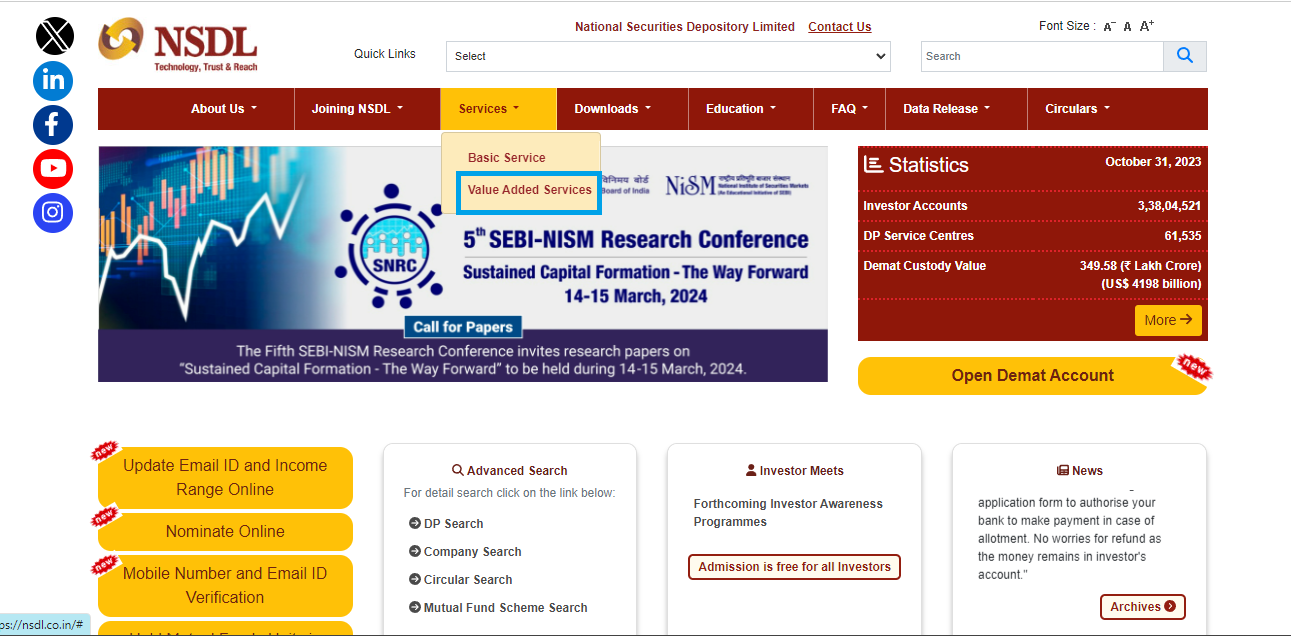Click the Open Demat Account button
Image resolution: width=1291 pixels, height=636 pixels.
click(x=1032, y=376)
